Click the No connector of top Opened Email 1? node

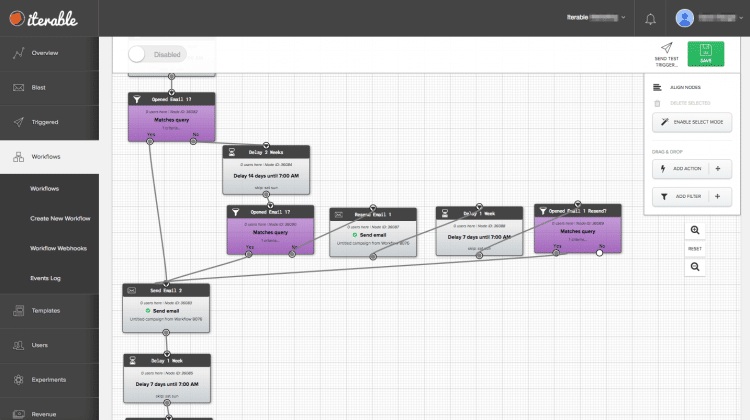click(193, 141)
